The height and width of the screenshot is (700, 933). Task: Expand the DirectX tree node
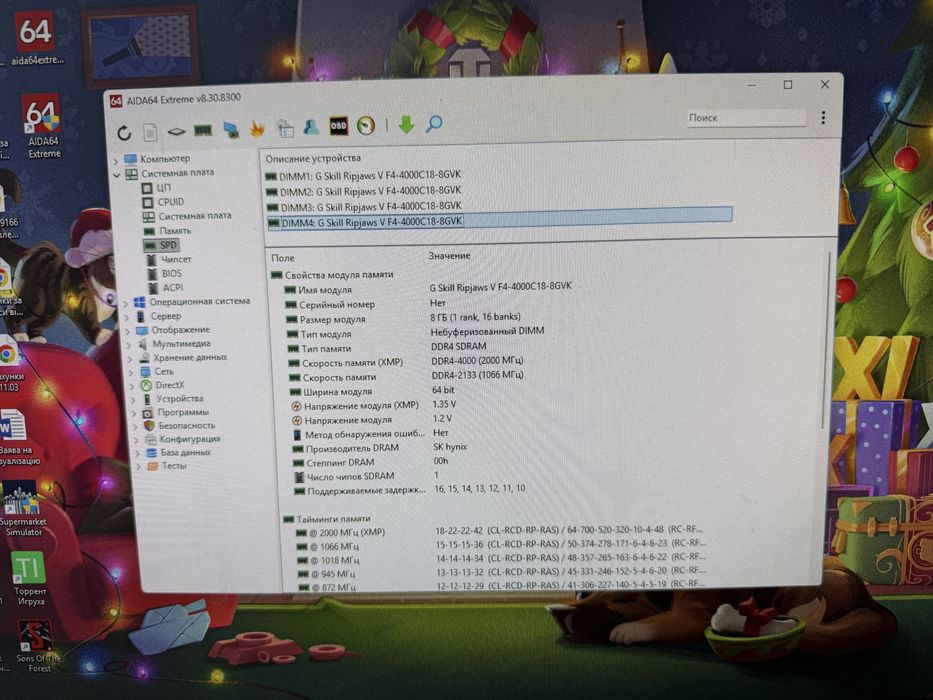[132, 386]
